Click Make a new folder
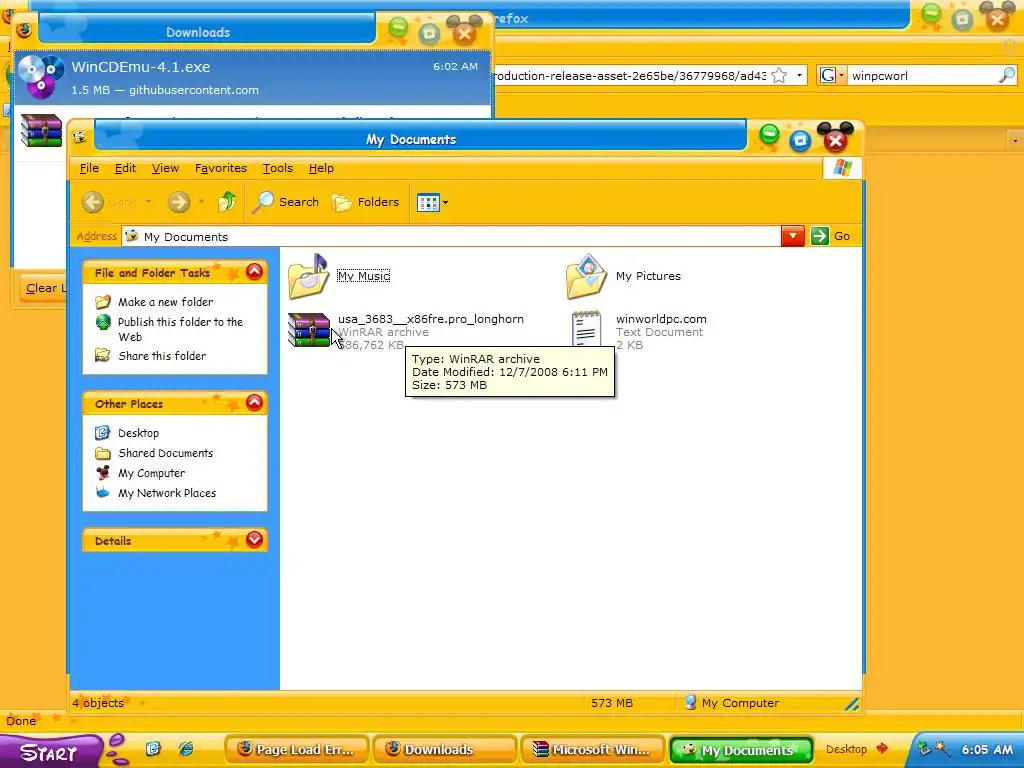The image size is (1024, 768). [165, 302]
